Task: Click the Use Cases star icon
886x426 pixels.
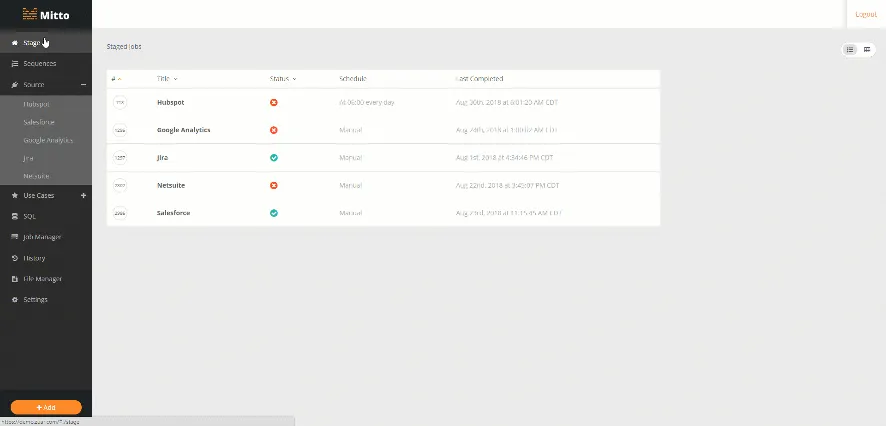Action: [15, 195]
